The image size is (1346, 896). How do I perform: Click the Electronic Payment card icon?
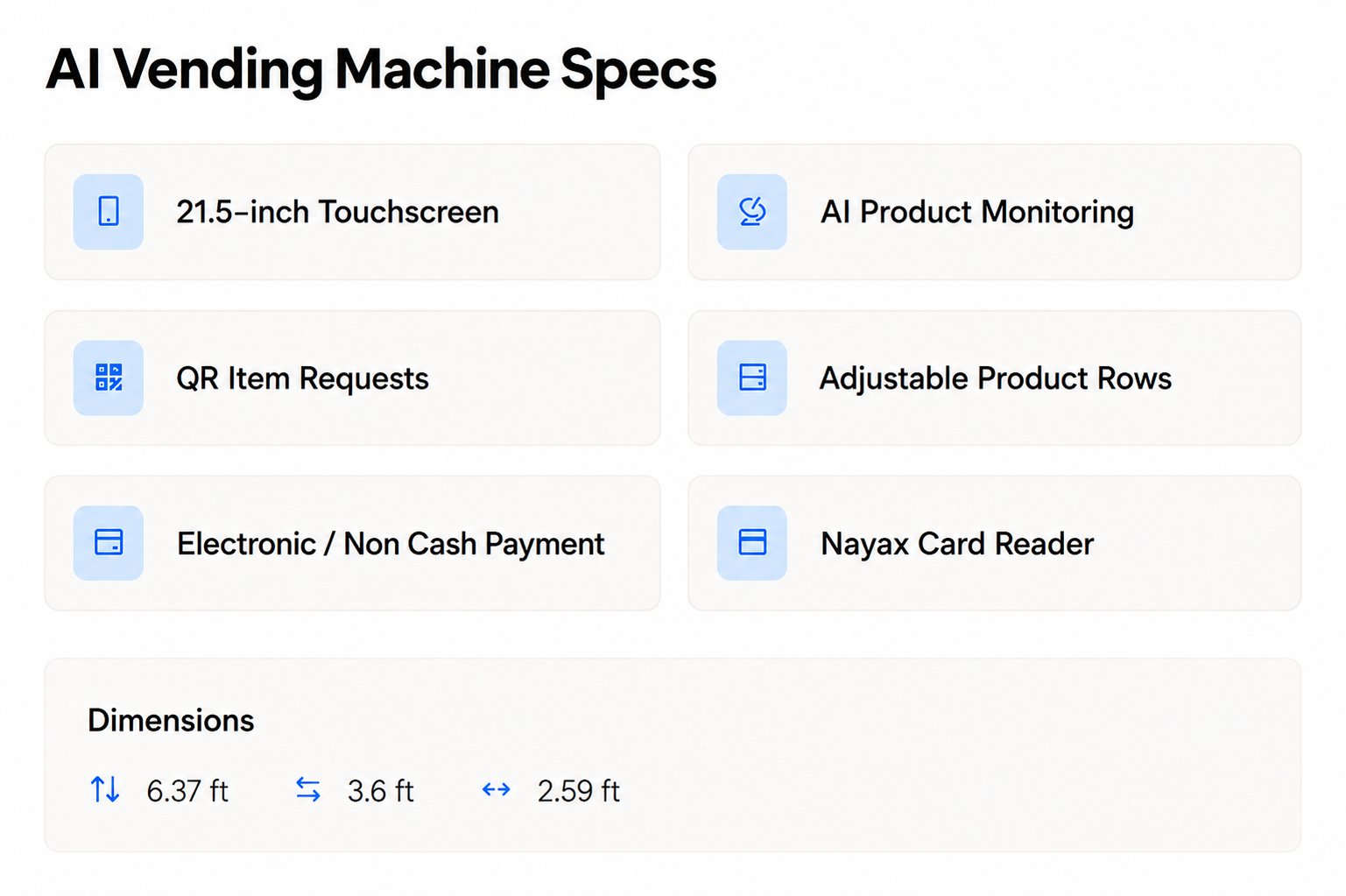coord(109,543)
